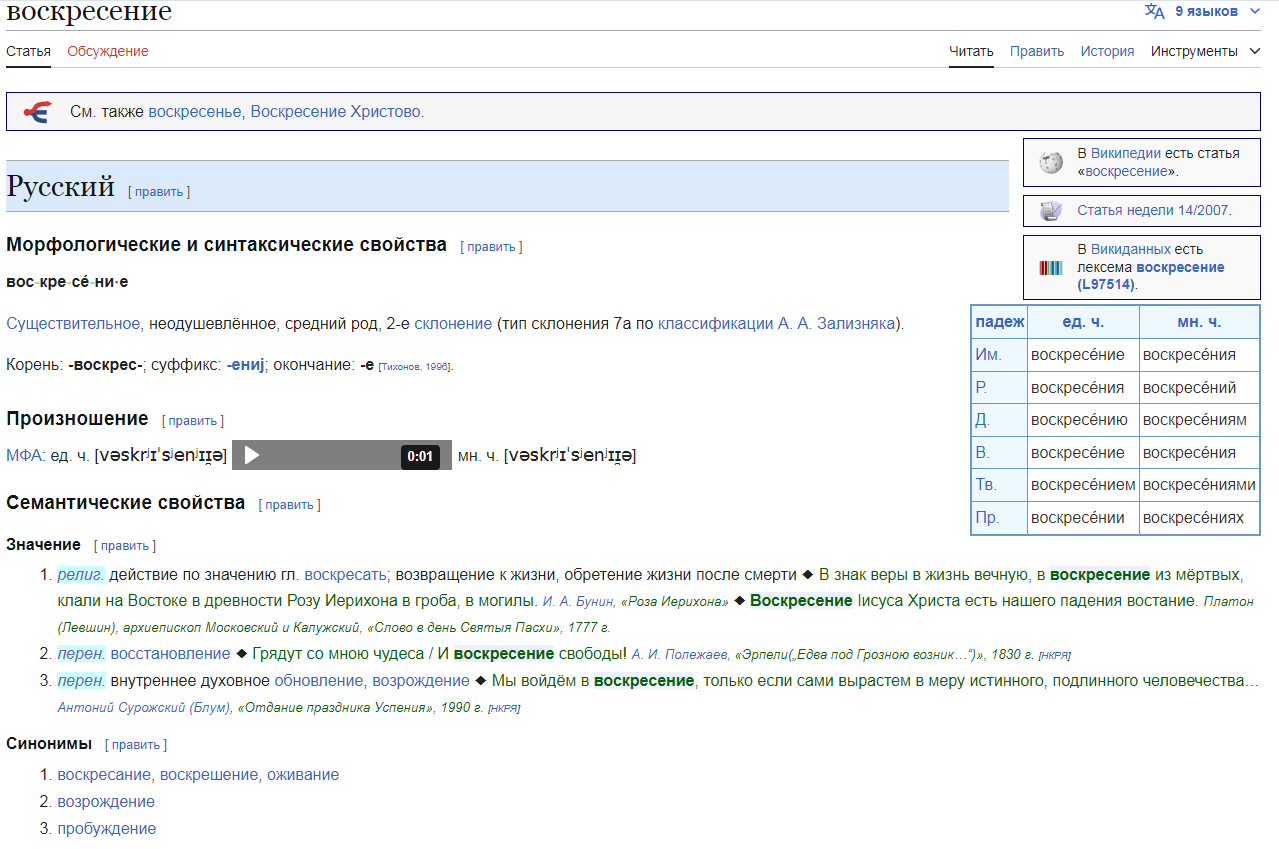Expand the Инструменты tools menu
This screenshot has width=1279, height=849.
coord(1205,51)
